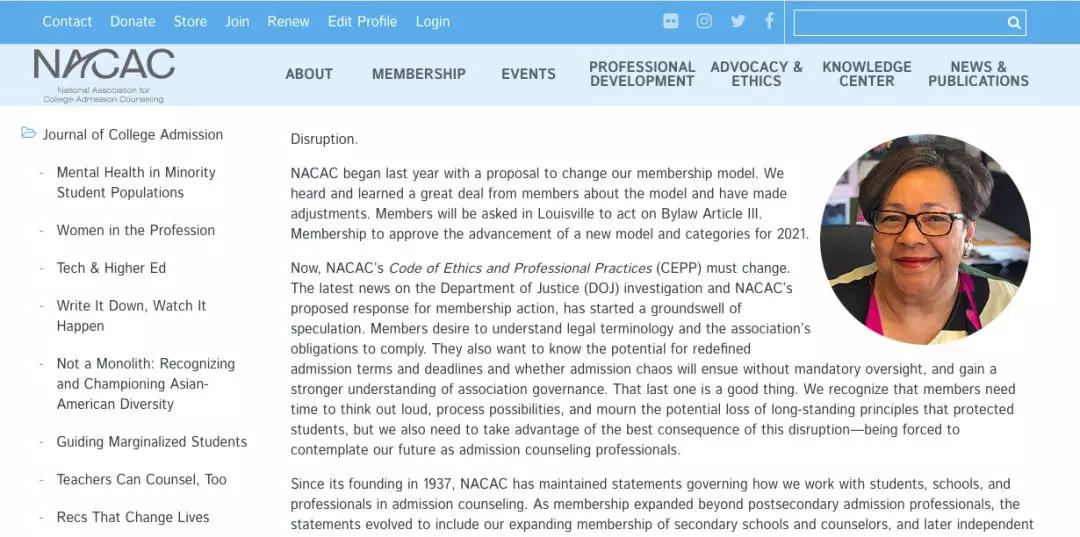The image size is (1080, 537).
Task: Open NACAC's Instagram icon
Action: pyautogui.click(x=704, y=21)
